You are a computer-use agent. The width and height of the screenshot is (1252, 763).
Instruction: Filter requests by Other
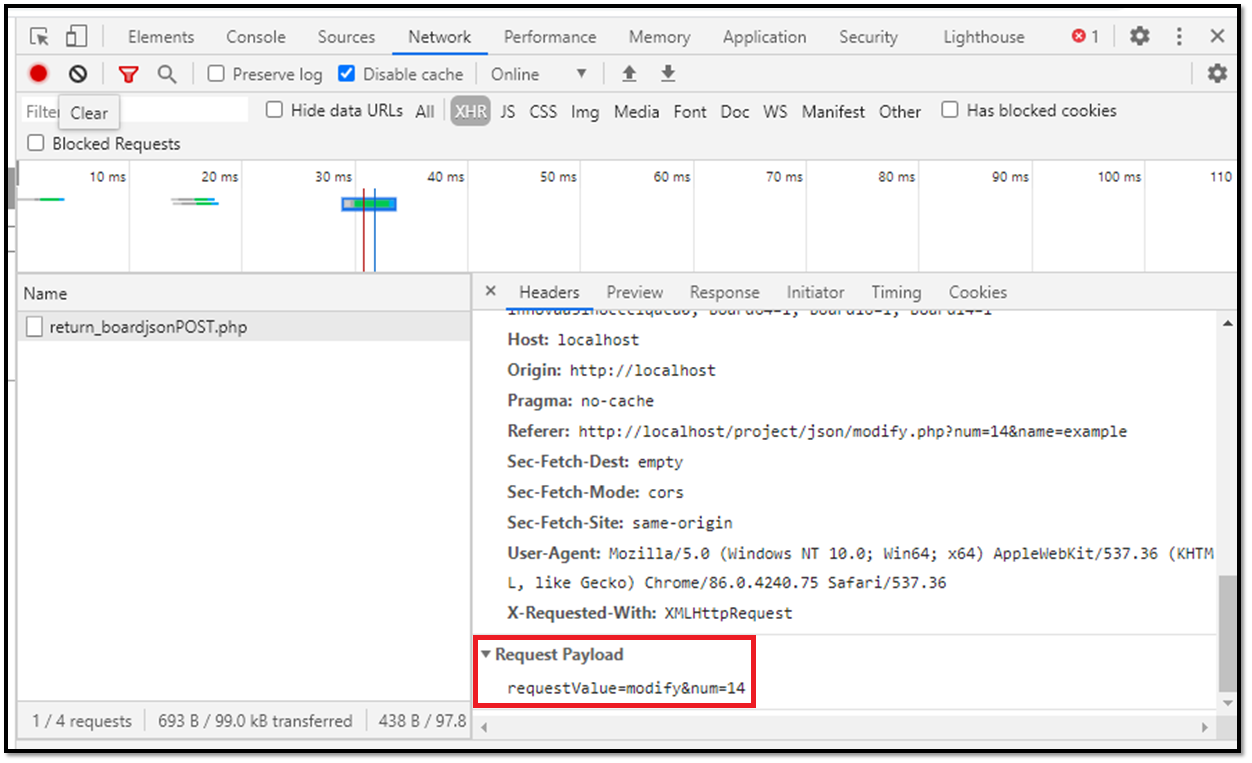coord(900,112)
